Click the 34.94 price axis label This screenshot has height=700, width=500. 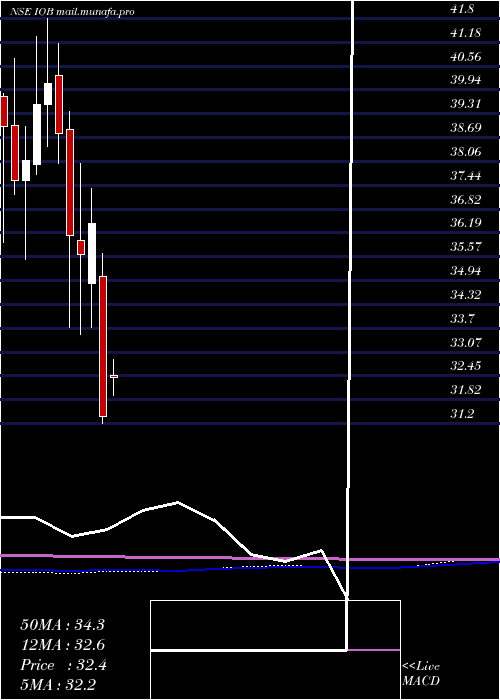tap(466, 271)
